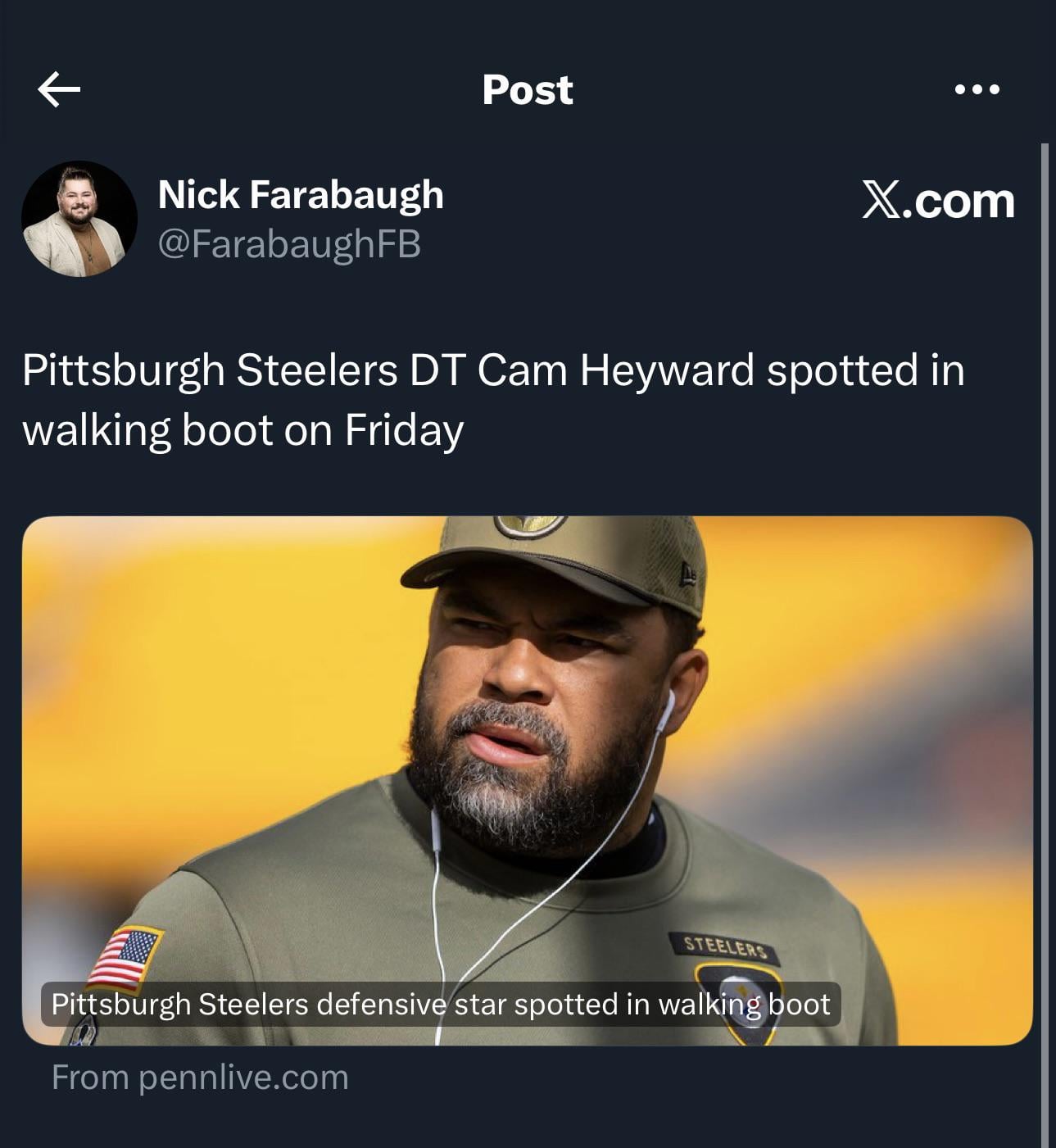Select the Post header title

[528, 89]
